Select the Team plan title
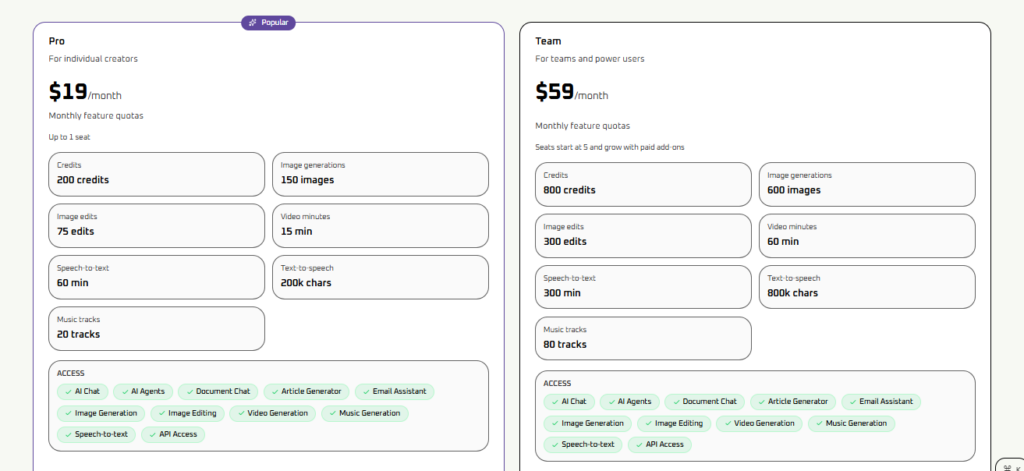The height and width of the screenshot is (471, 1024). (x=548, y=41)
